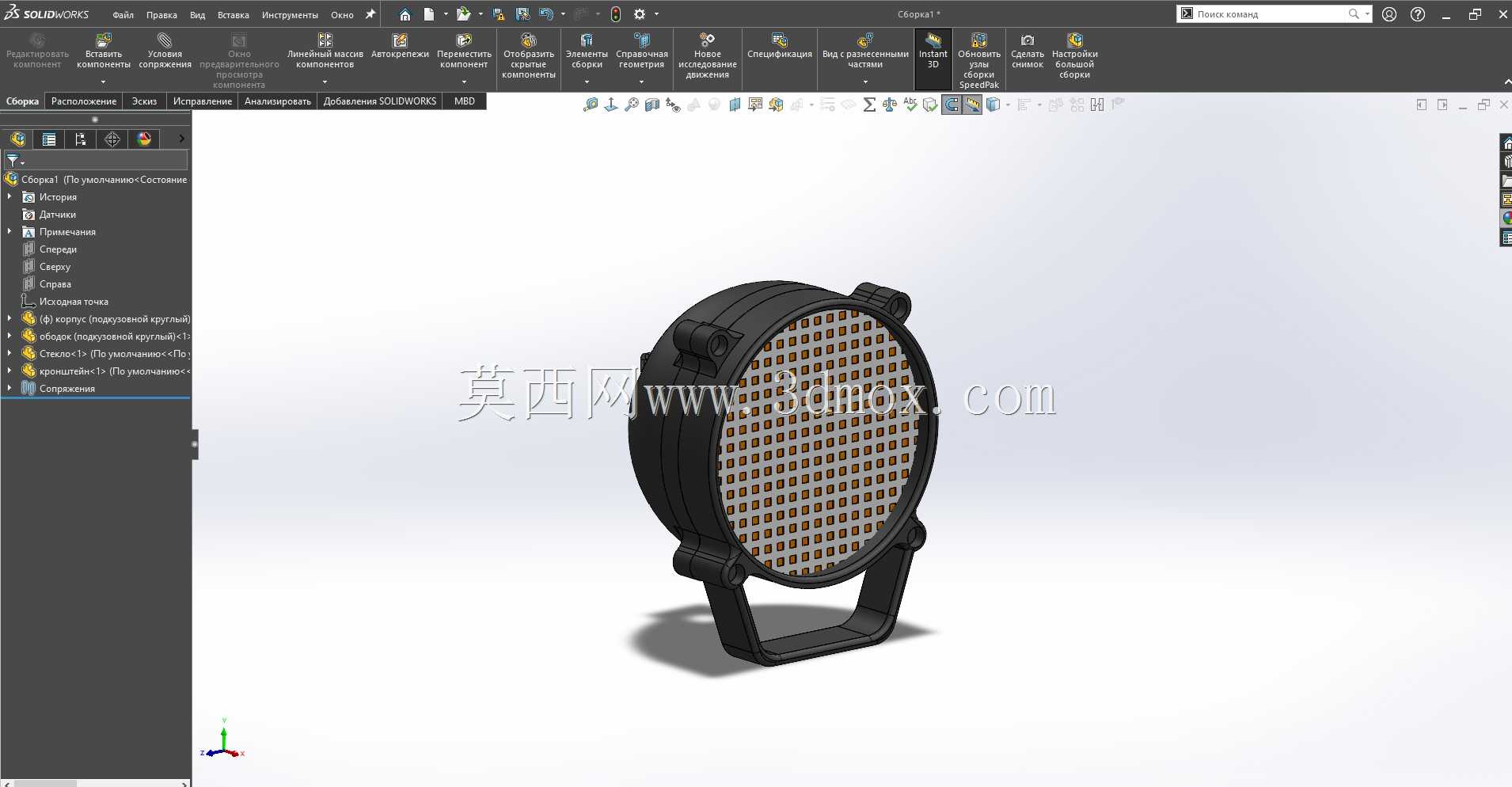
Task: Pin the menu bar with the pushpin
Action: click(370, 14)
